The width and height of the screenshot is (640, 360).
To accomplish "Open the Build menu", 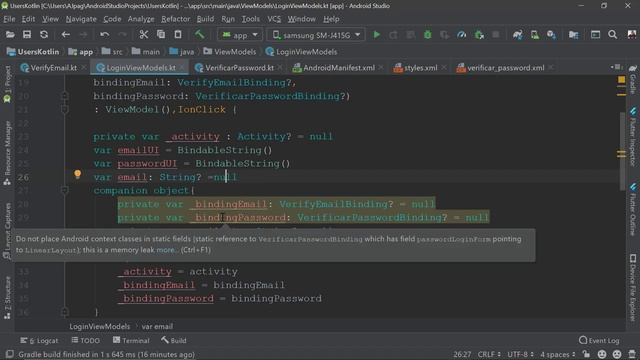I will click(205, 19).
